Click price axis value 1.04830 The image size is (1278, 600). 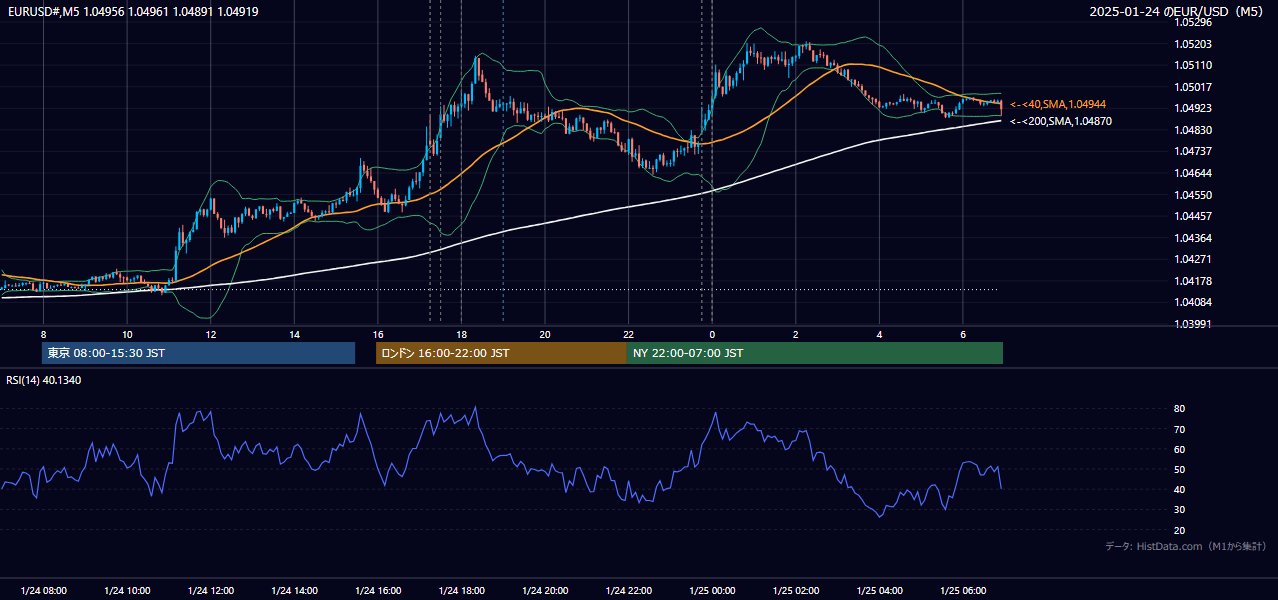1194,130
